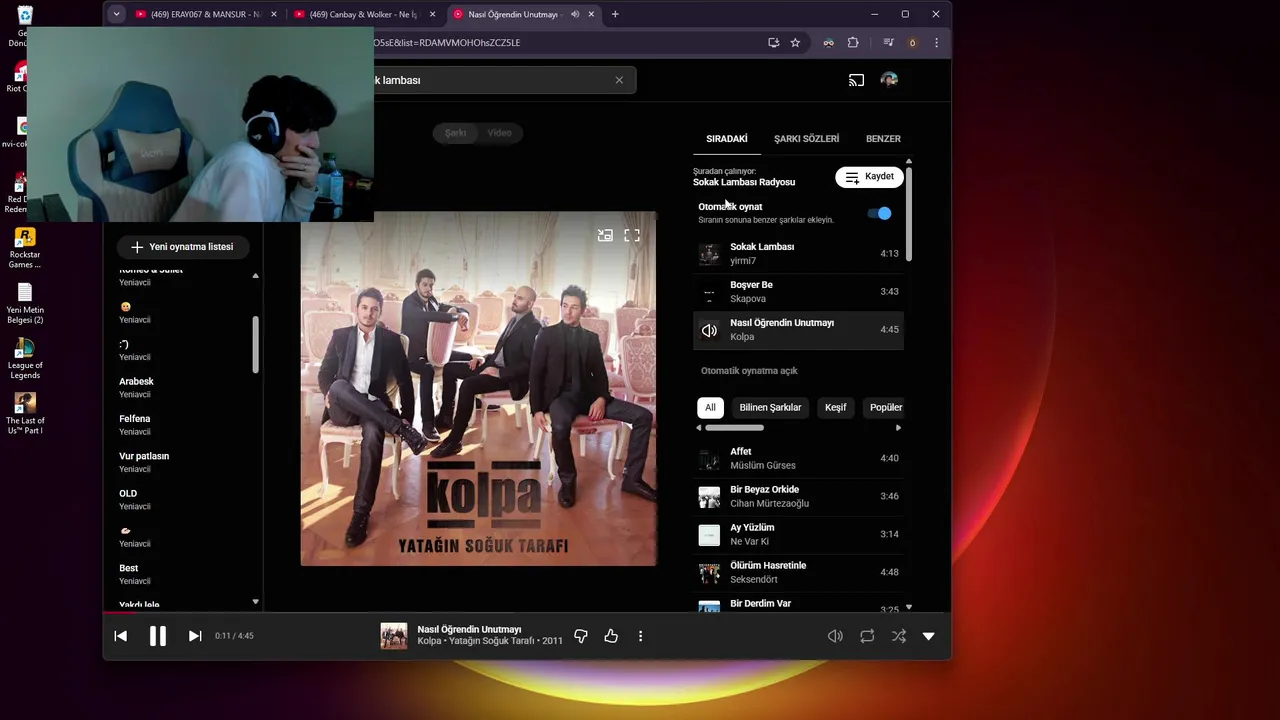Select the All filter chip

point(710,408)
